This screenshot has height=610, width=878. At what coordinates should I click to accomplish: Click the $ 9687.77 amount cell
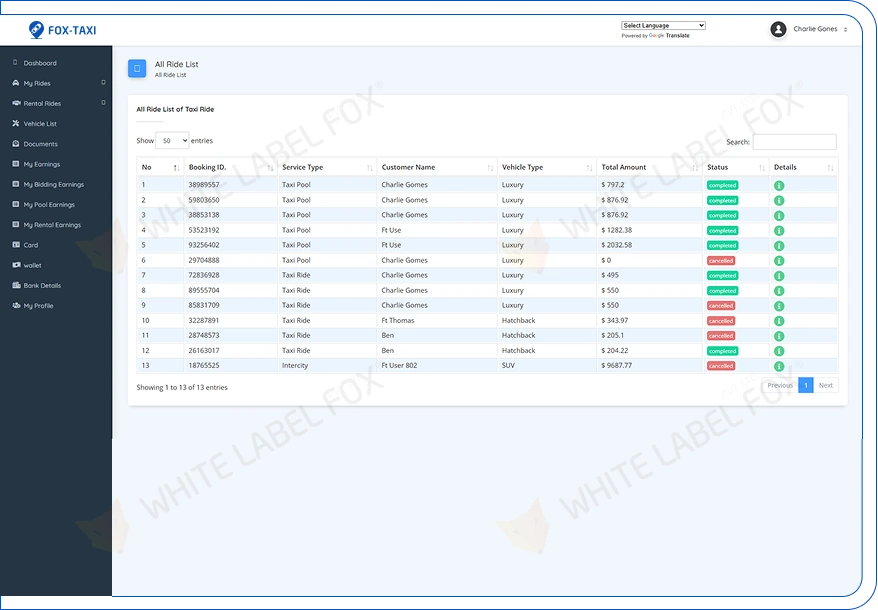point(649,366)
